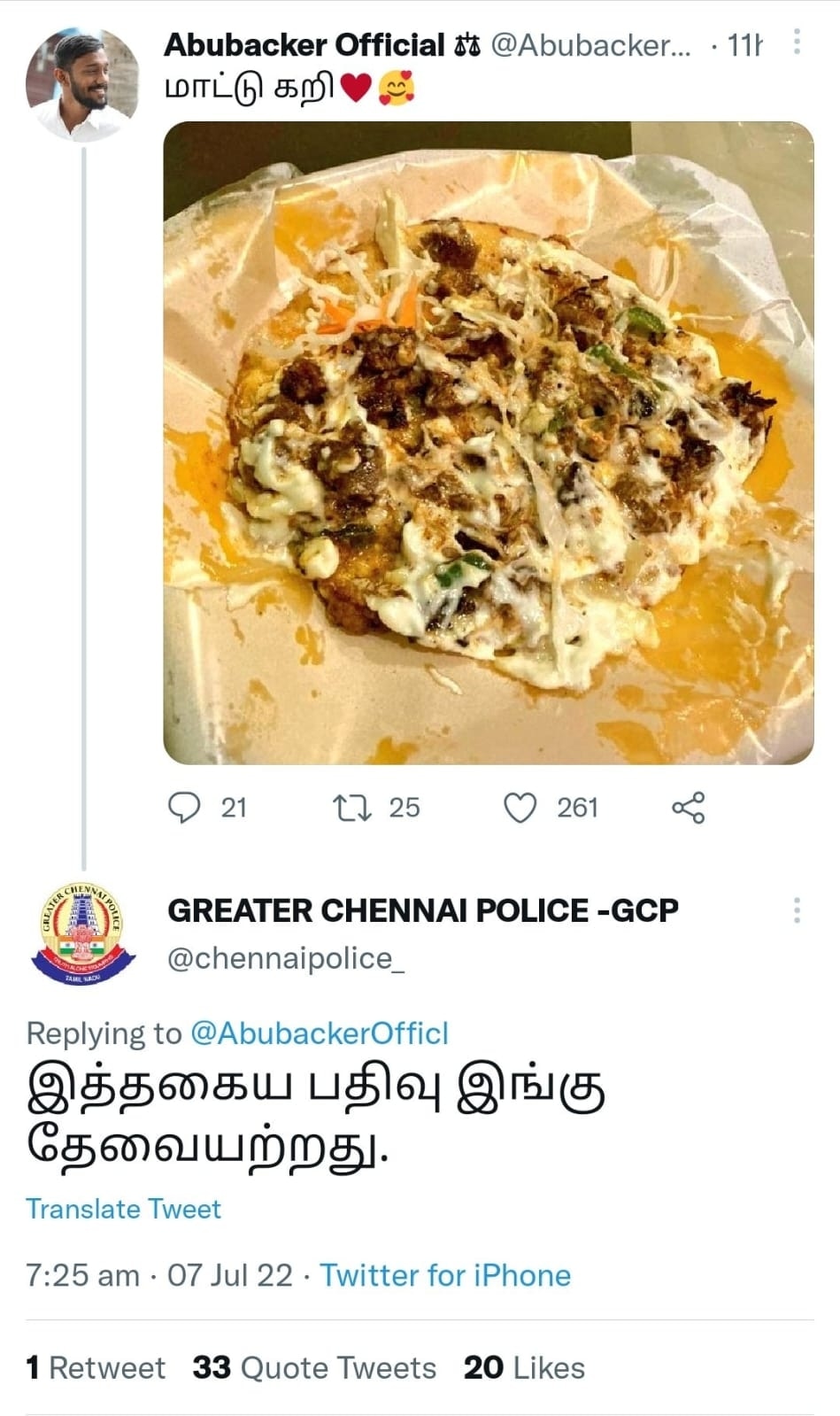View Abubacker Official profile picture
This screenshot has width=840, height=1416.
(82, 83)
